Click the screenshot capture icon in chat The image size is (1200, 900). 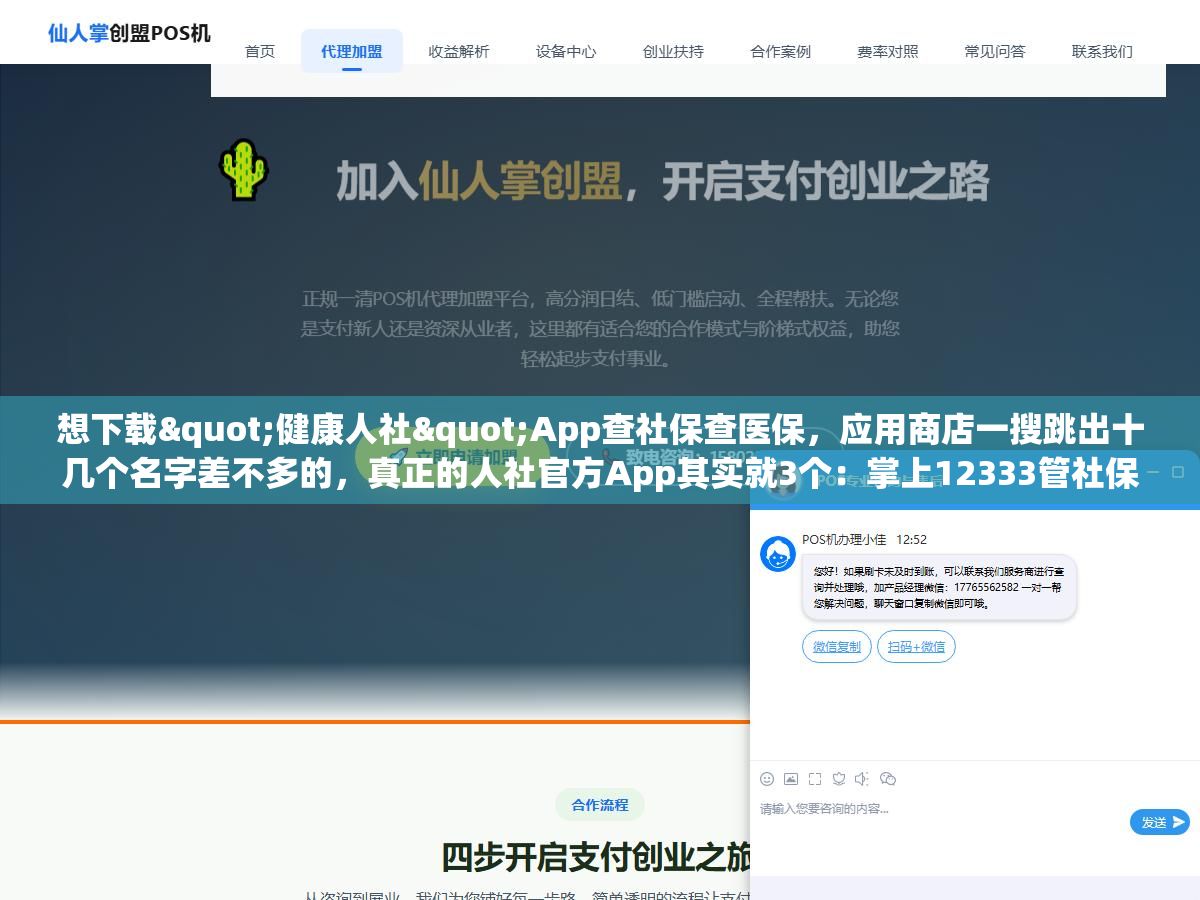click(x=815, y=779)
